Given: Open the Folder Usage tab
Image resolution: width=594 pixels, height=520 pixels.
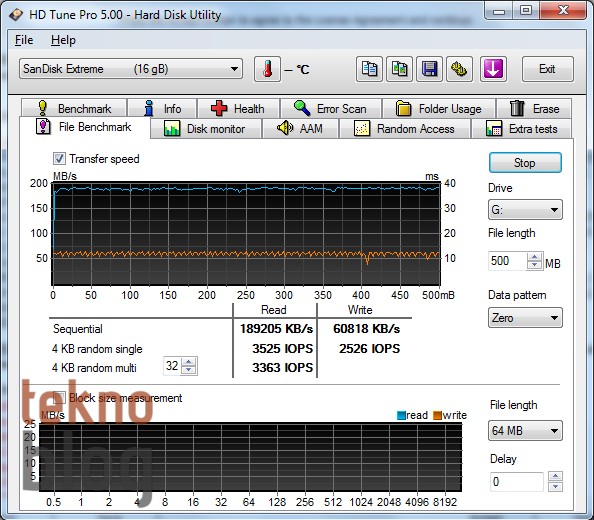Looking at the screenshot, I should pyautogui.click(x=439, y=109).
